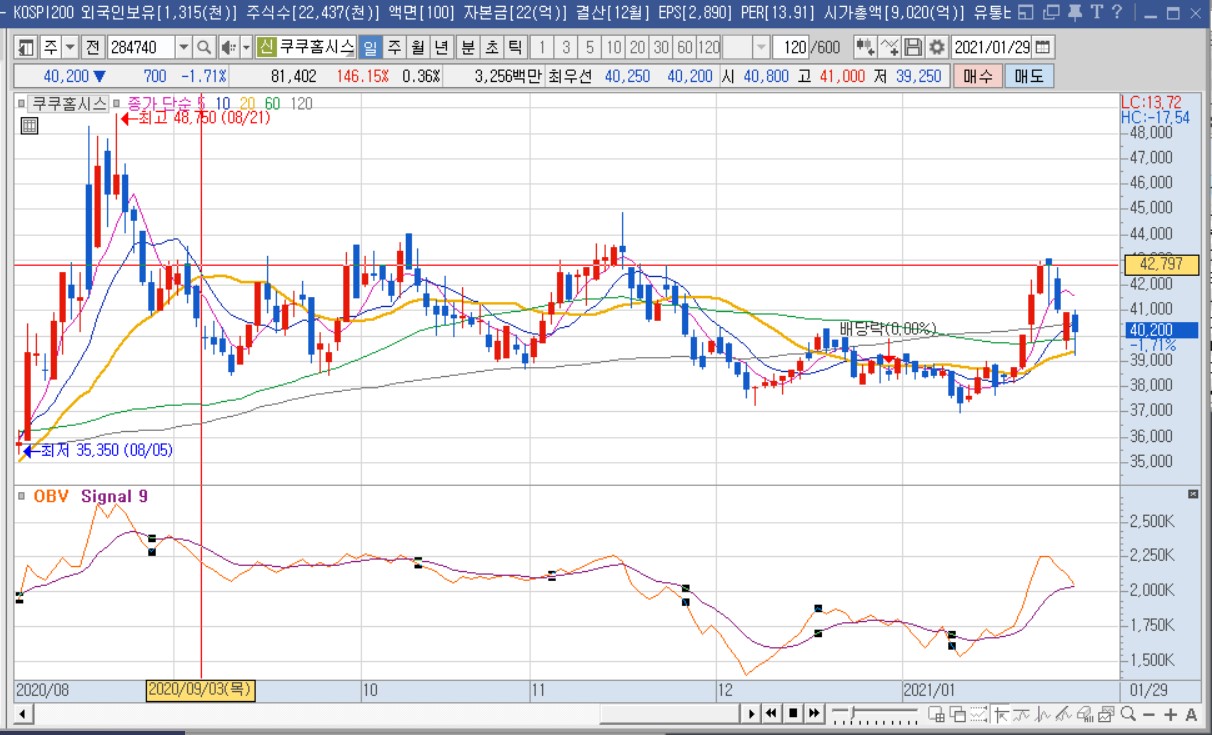
Task: Select the 틱 tick period button
Action: tap(514, 48)
